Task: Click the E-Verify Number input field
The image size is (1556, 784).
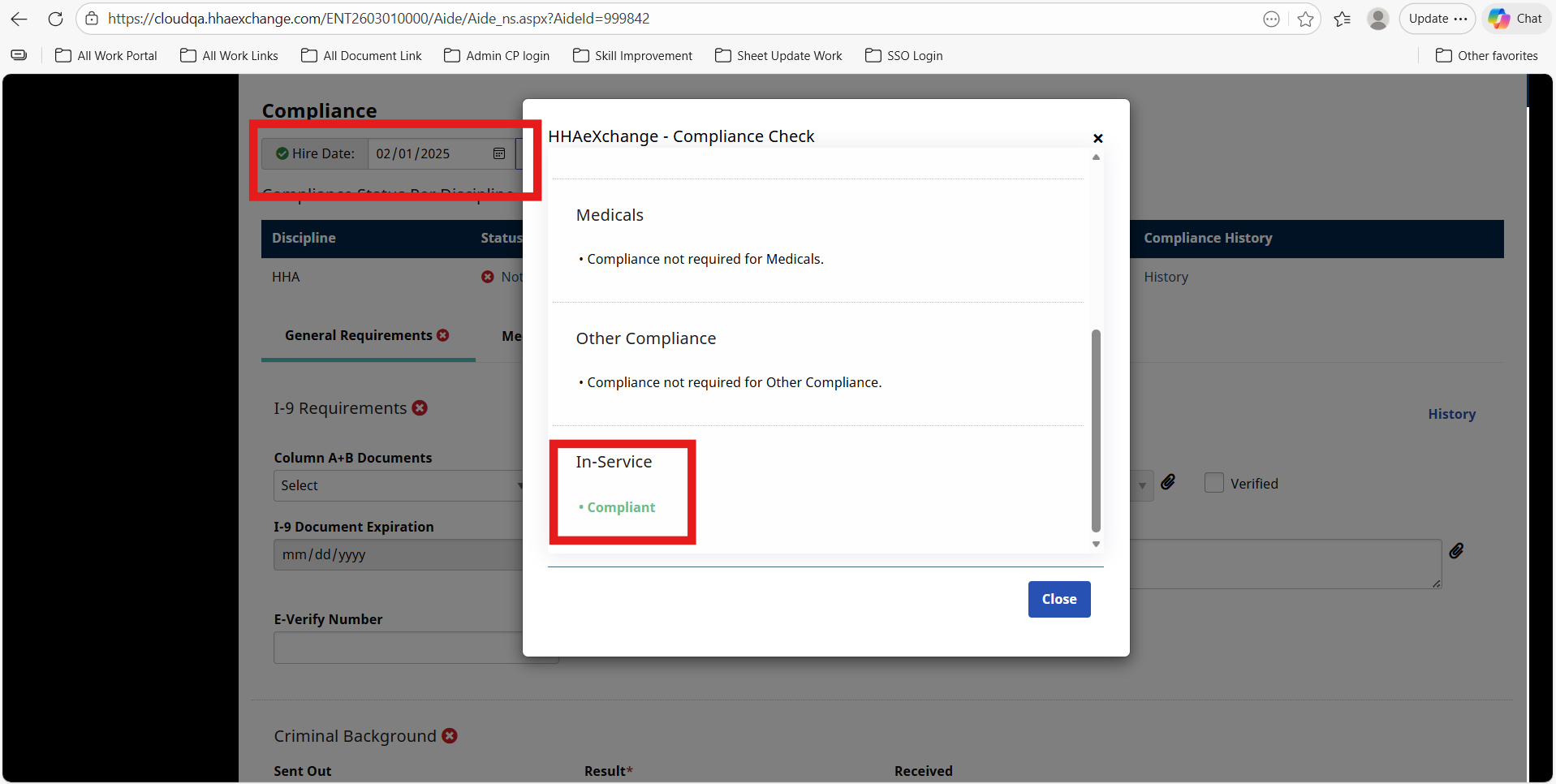Action: tap(398, 648)
